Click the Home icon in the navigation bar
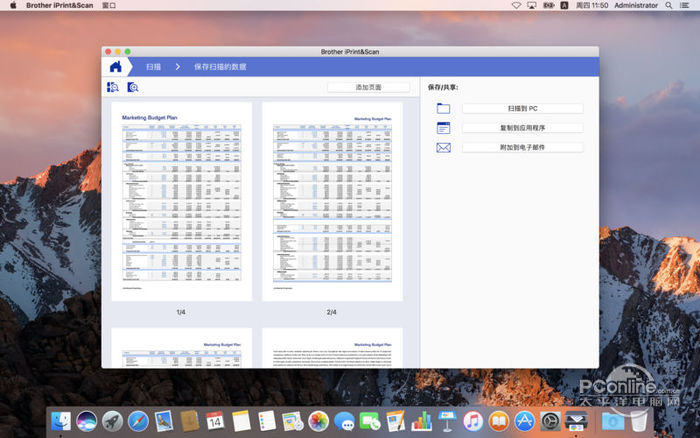Screen dimensions: 700x438 [116, 67]
